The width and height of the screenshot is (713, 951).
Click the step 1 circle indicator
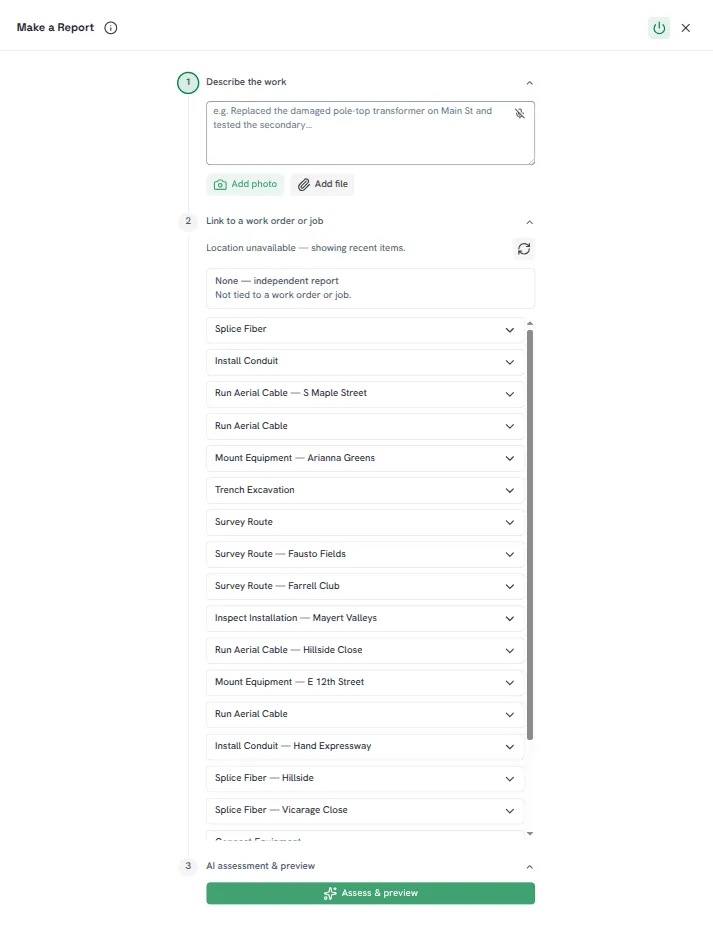point(188,82)
